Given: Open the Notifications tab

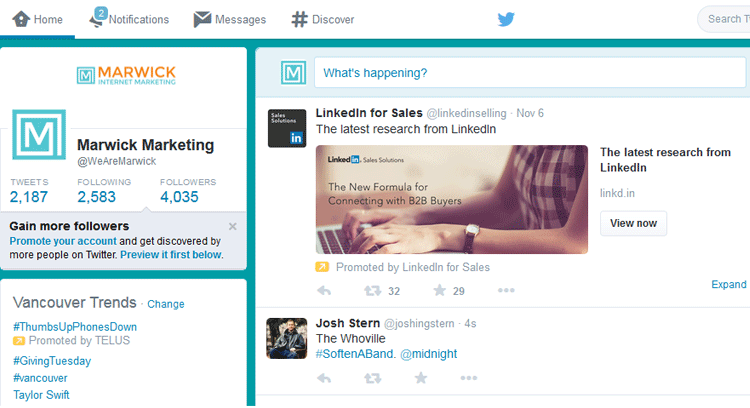Looking at the screenshot, I should (129, 18).
